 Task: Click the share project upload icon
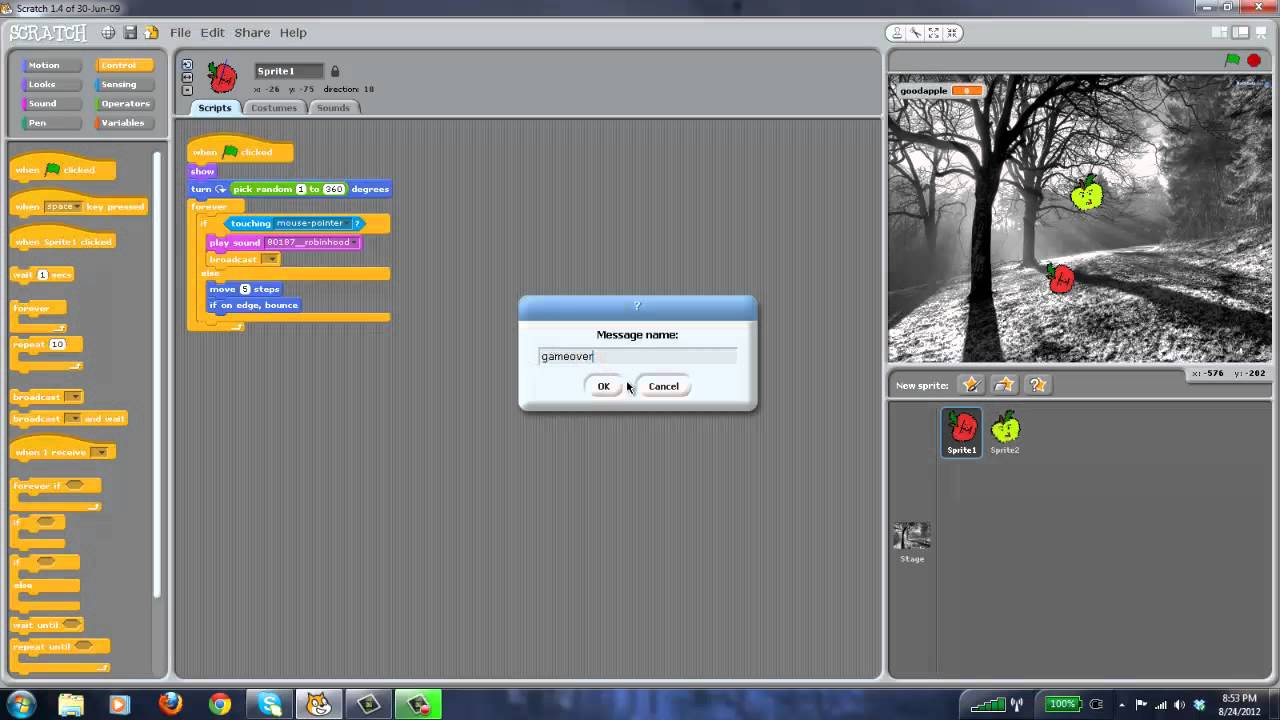[x=151, y=33]
